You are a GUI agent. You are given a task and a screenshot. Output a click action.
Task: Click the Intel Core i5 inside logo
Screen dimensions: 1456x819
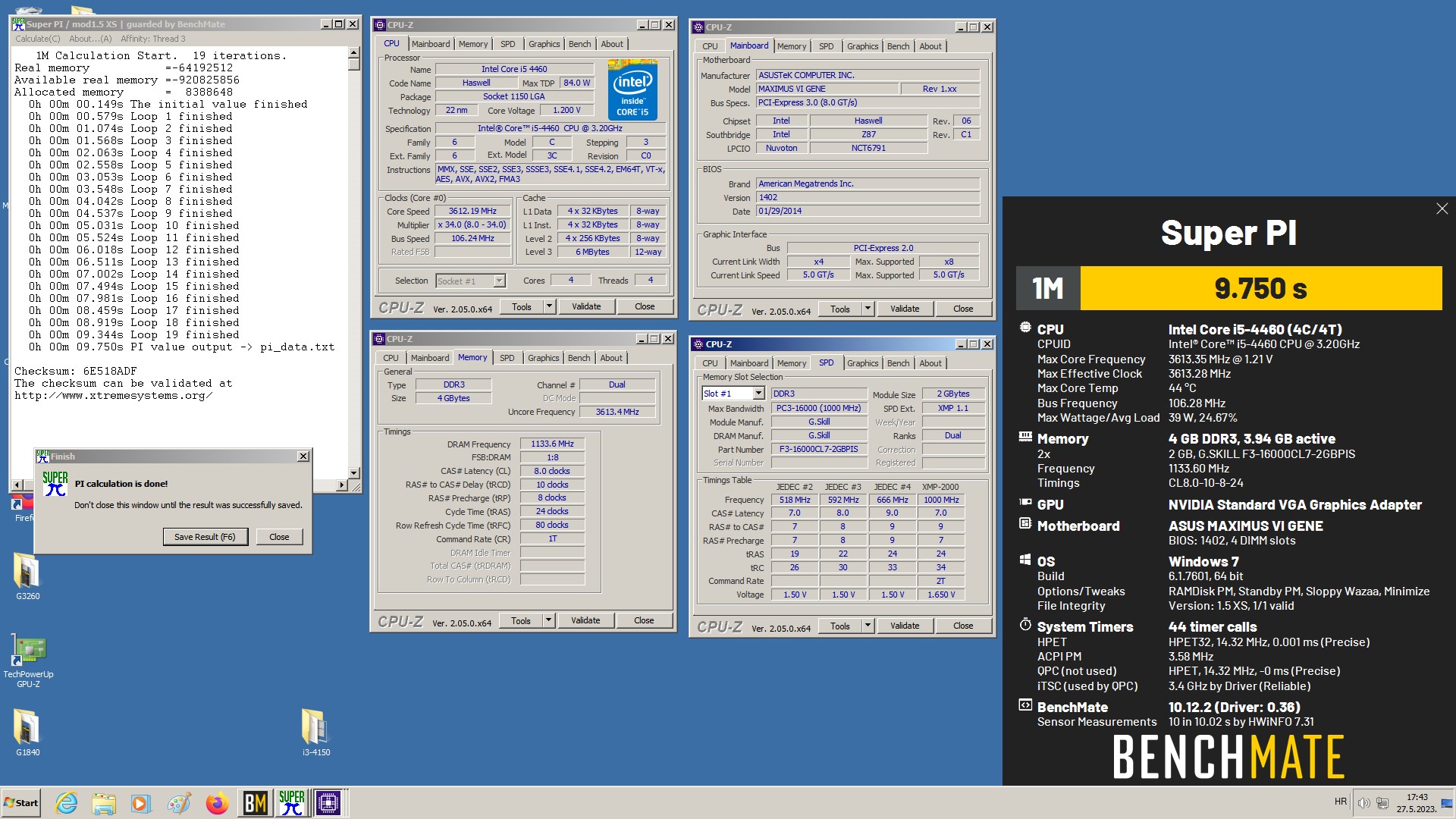coord(632,90)
